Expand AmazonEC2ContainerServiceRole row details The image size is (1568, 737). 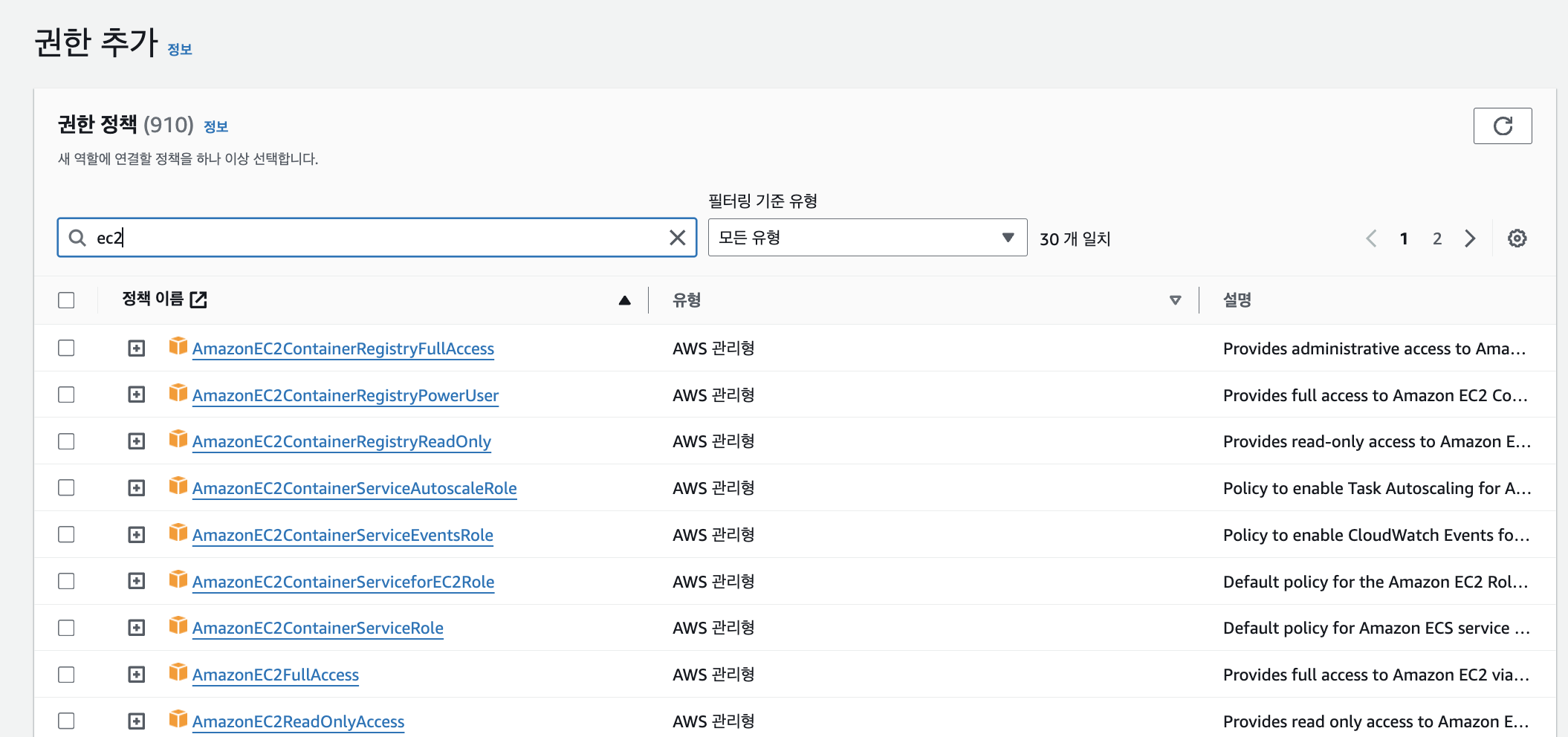click(x=136, y=628)
